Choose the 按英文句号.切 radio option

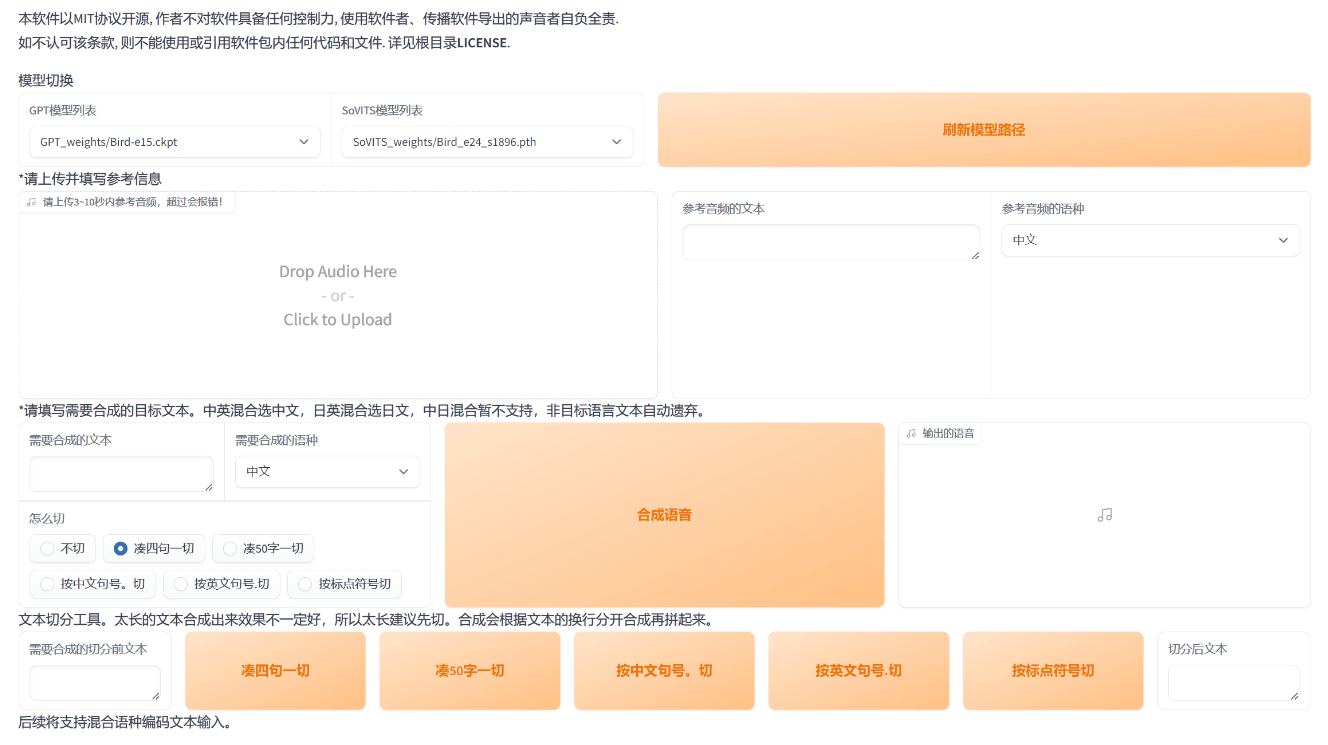click(x=181, y=584)
